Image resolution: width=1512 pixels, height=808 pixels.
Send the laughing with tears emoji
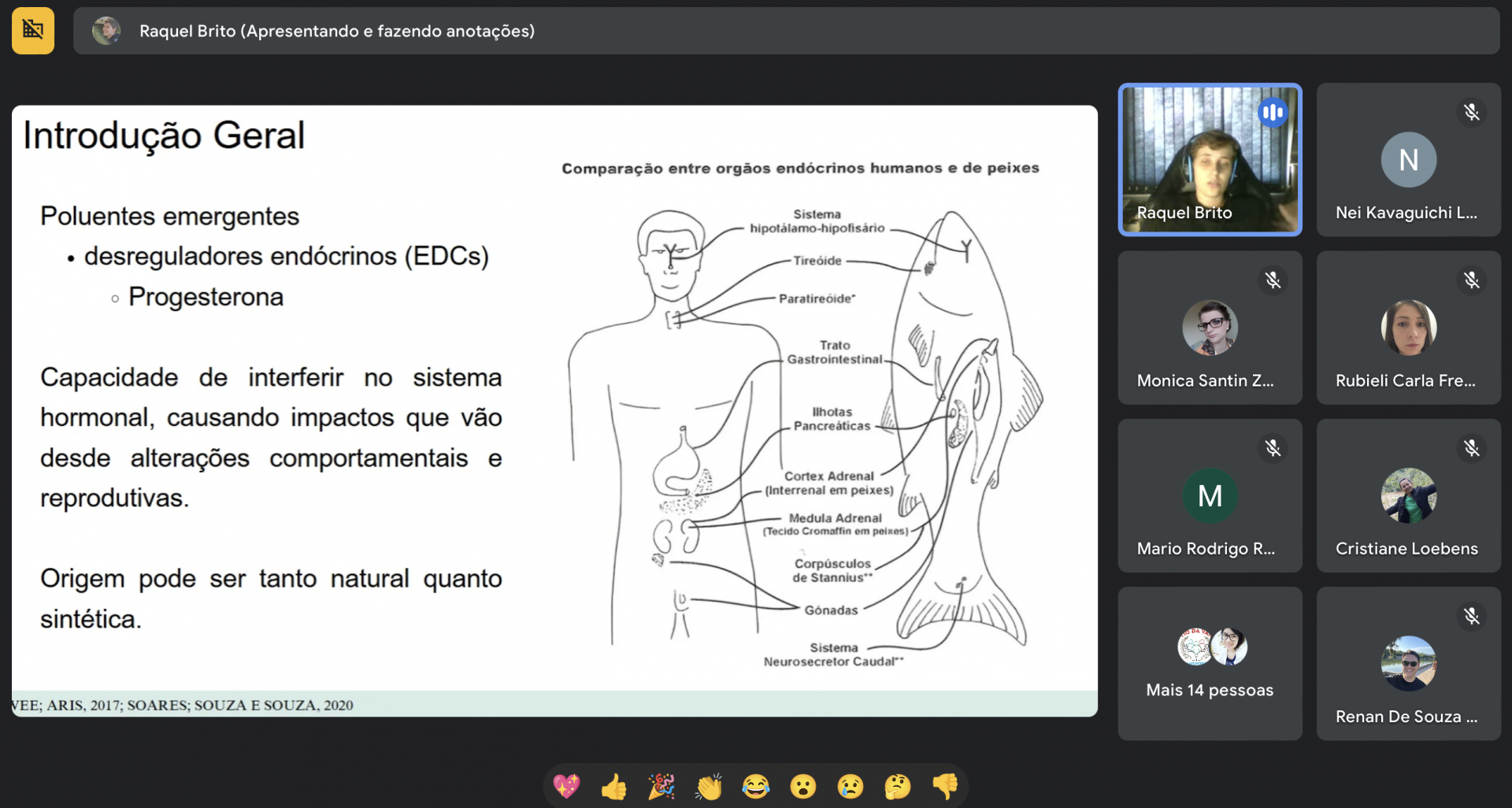[755, 786]
